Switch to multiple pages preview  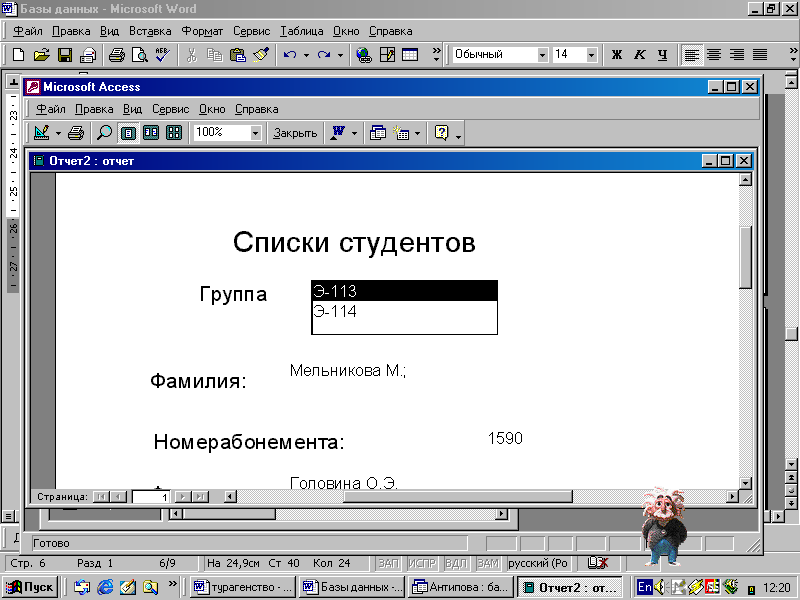174,132
